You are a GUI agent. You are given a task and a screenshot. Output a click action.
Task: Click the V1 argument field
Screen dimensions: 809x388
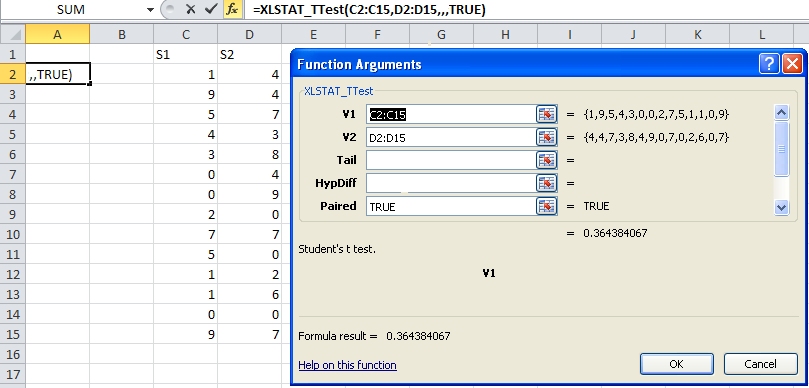pos(451,114)
